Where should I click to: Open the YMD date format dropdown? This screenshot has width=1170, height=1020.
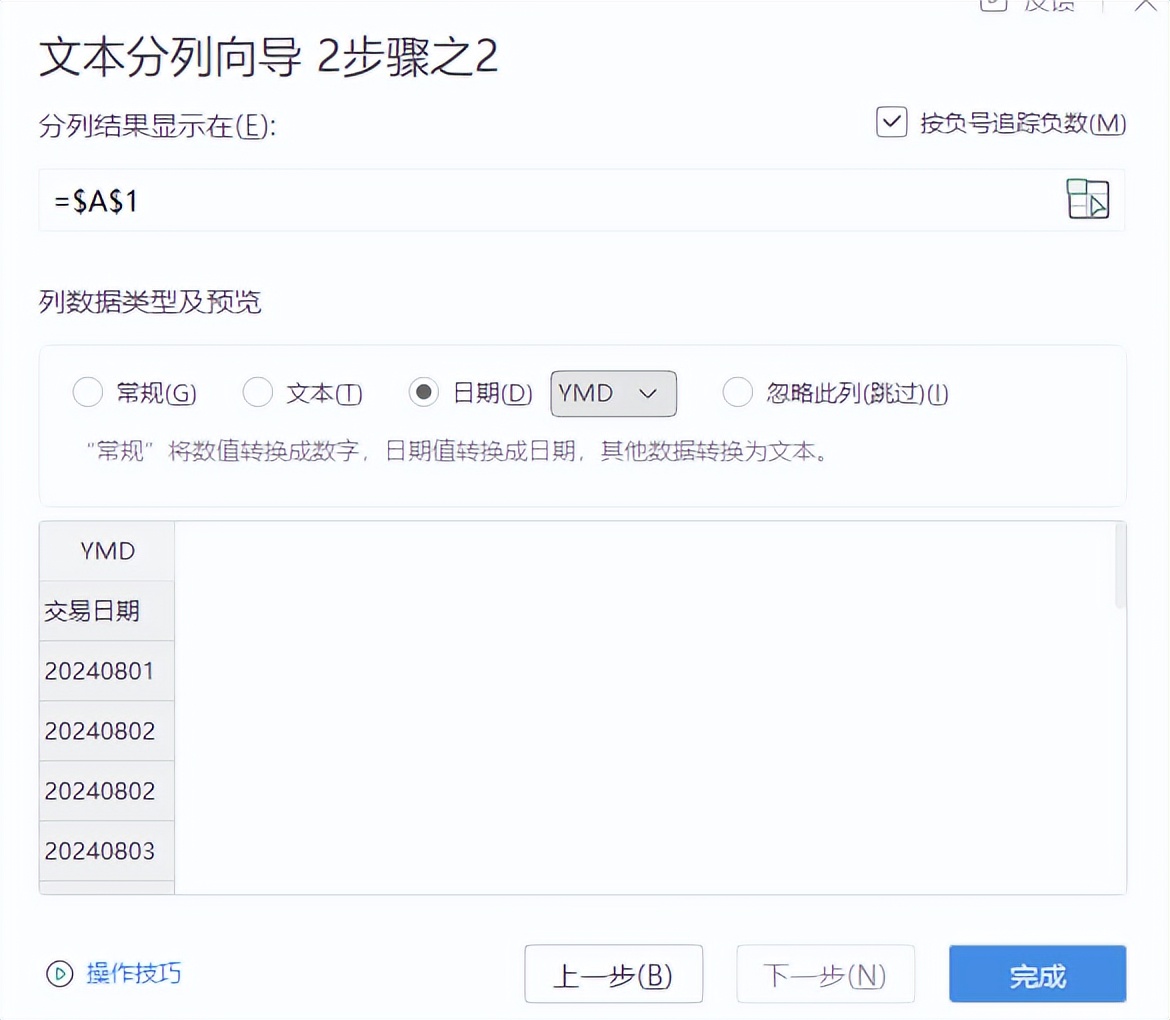click(x=613, y=393)
